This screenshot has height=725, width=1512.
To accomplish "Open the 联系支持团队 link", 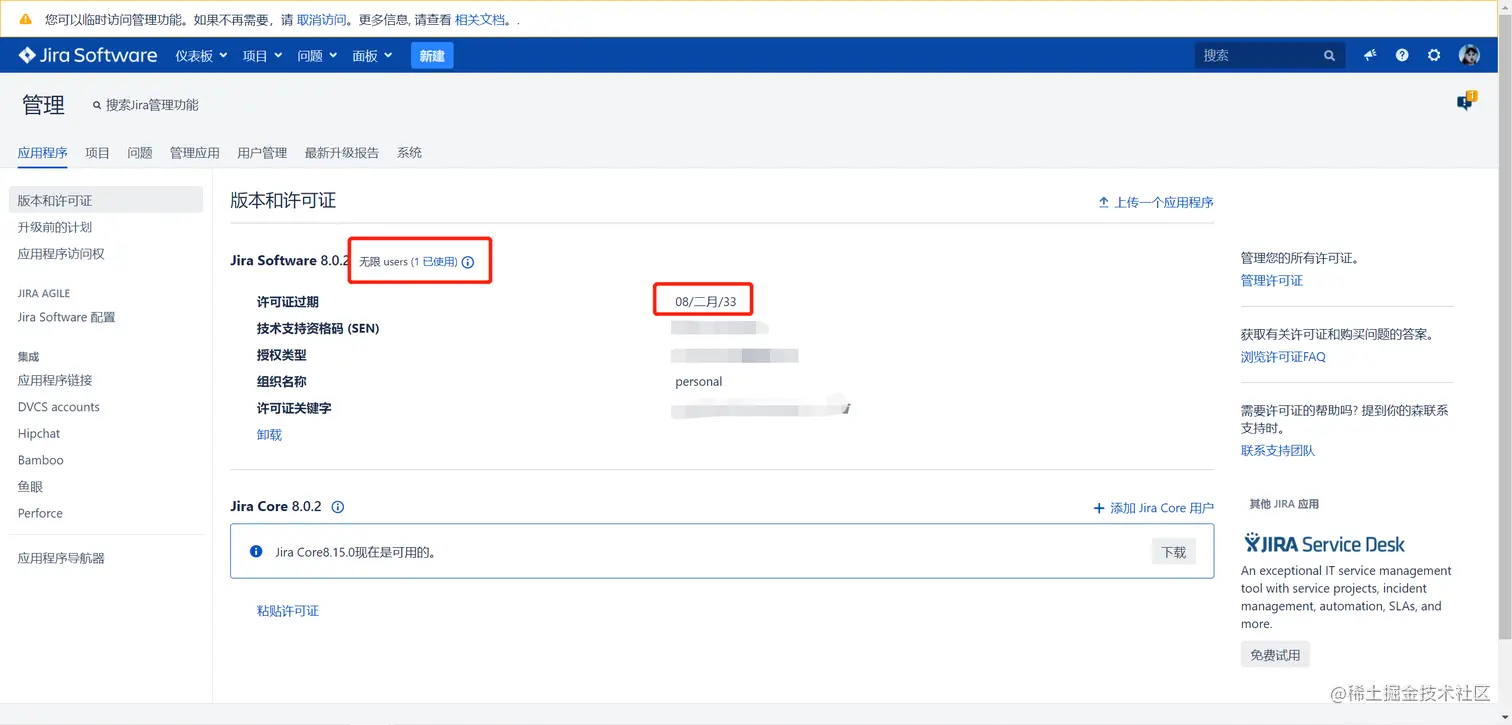I will 1278,451.
